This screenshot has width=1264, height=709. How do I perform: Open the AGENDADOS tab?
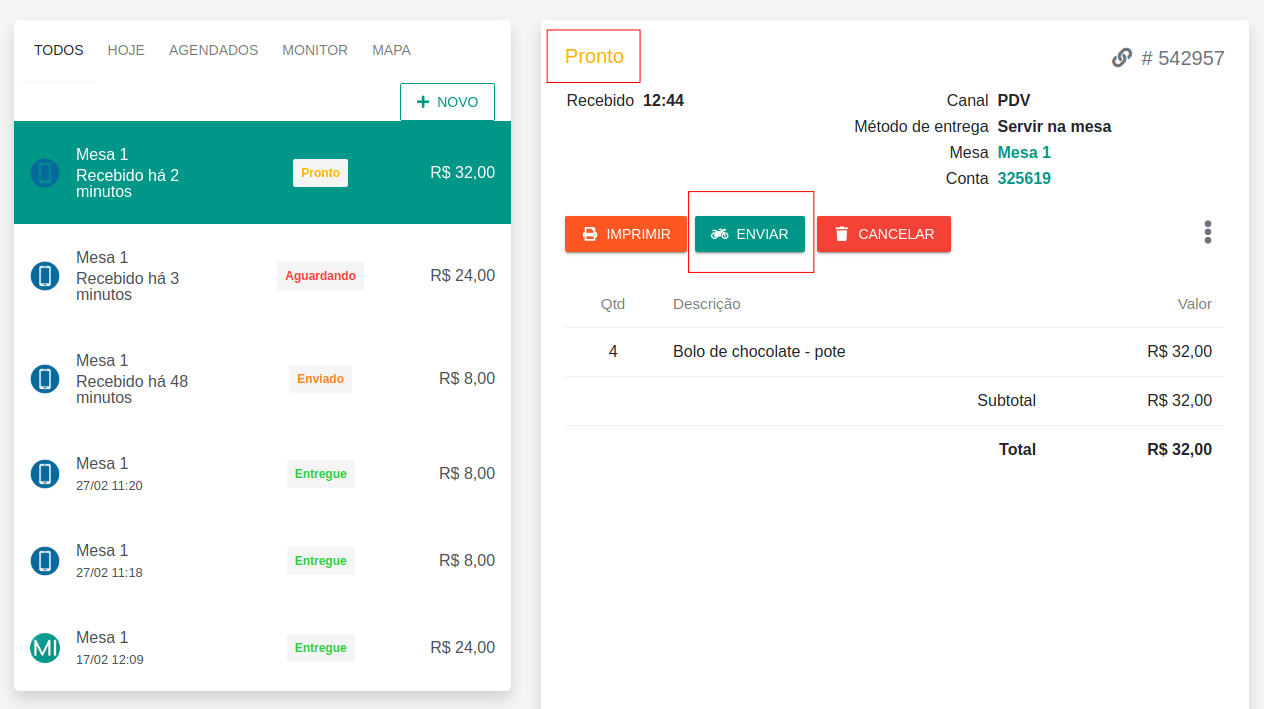tap(213, 50)
